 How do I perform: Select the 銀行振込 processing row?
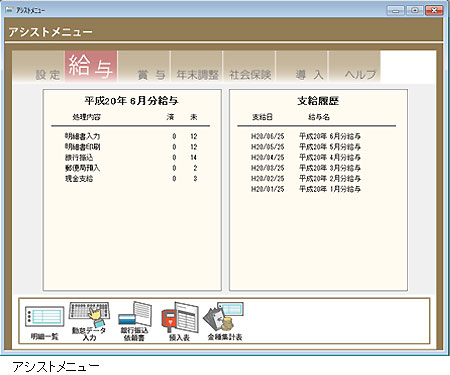(131, 157)
